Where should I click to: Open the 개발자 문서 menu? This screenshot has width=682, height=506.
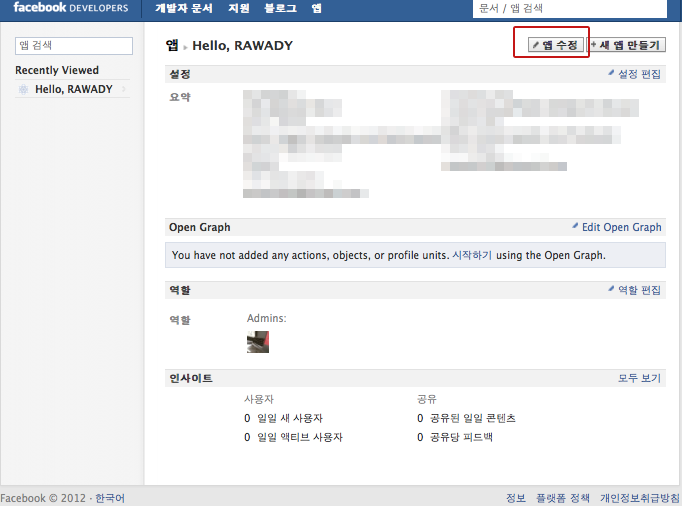(x=184, y=8)
